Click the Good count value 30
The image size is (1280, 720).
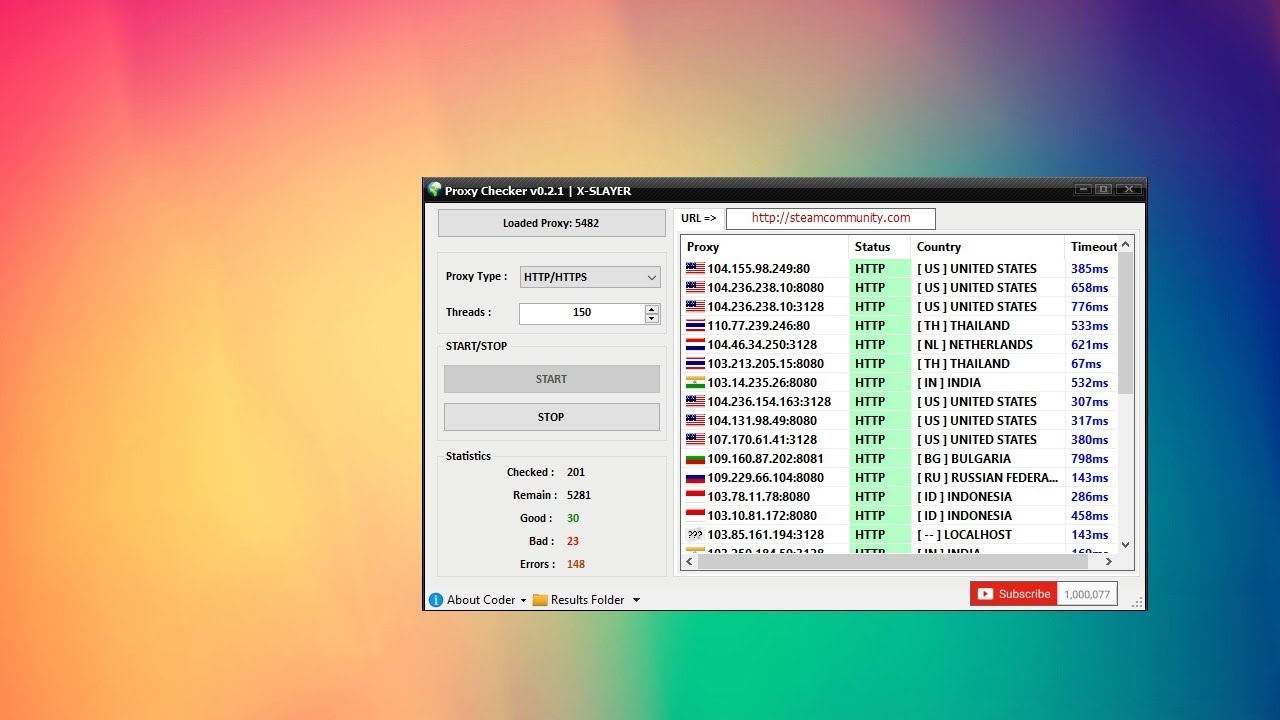point(573,518)
